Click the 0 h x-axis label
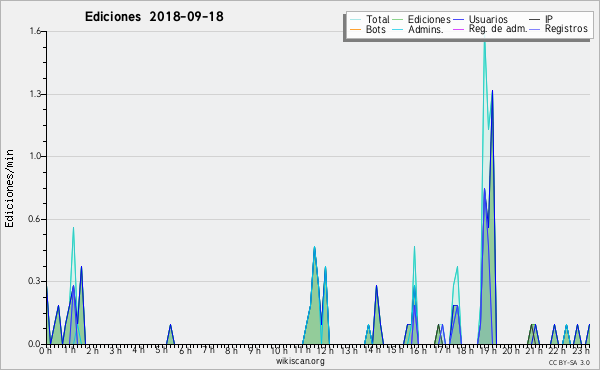Viewport: 600px width, 370px height. [46, 351]
